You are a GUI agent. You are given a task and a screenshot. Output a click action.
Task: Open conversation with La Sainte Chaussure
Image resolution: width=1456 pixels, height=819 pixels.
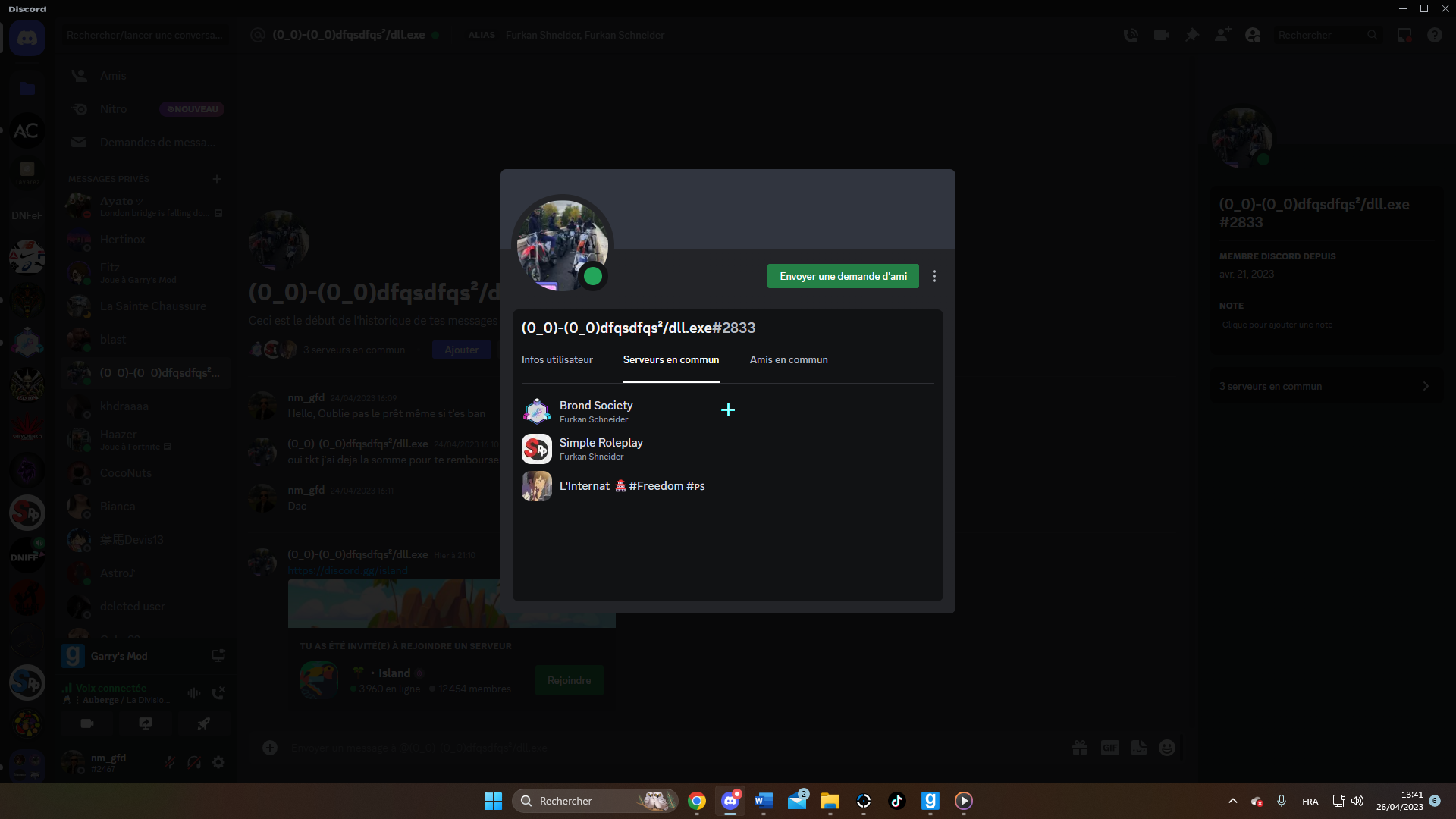[x=146, y=306]
